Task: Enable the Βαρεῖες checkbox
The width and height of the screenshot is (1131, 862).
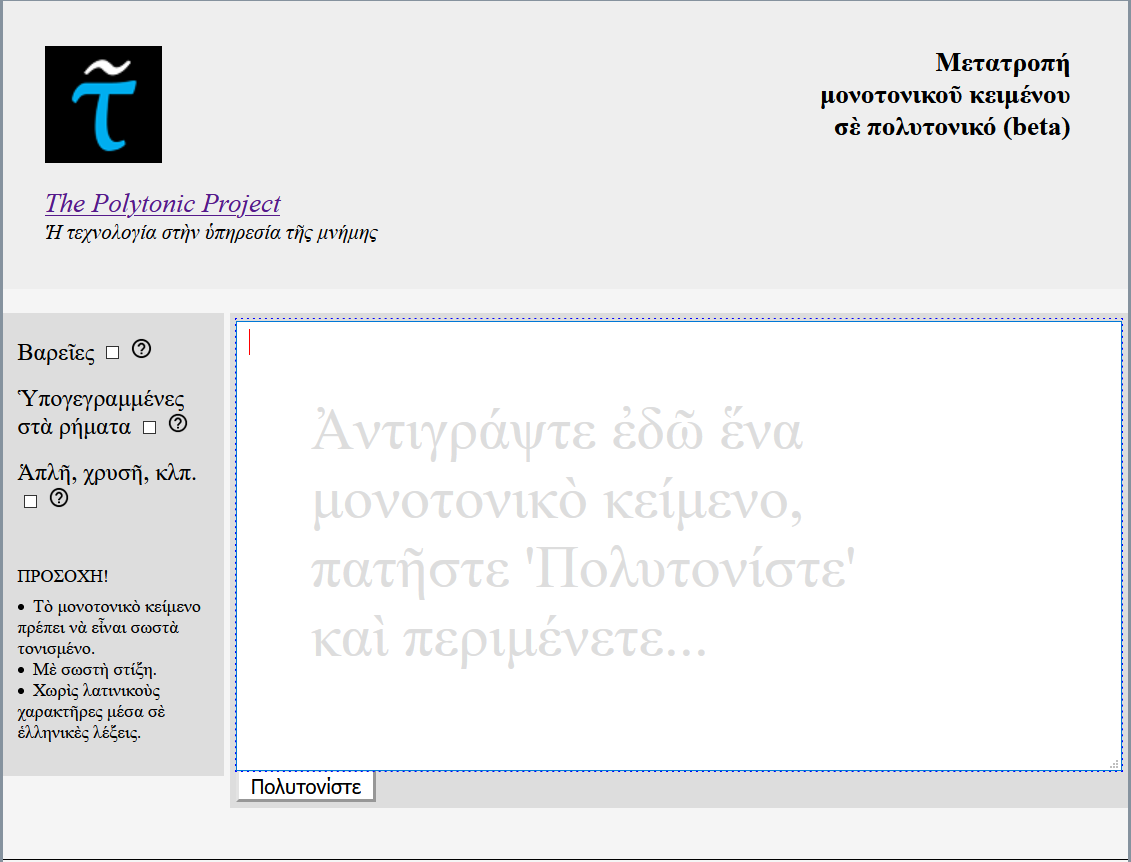Action: [x=113, y=353]
